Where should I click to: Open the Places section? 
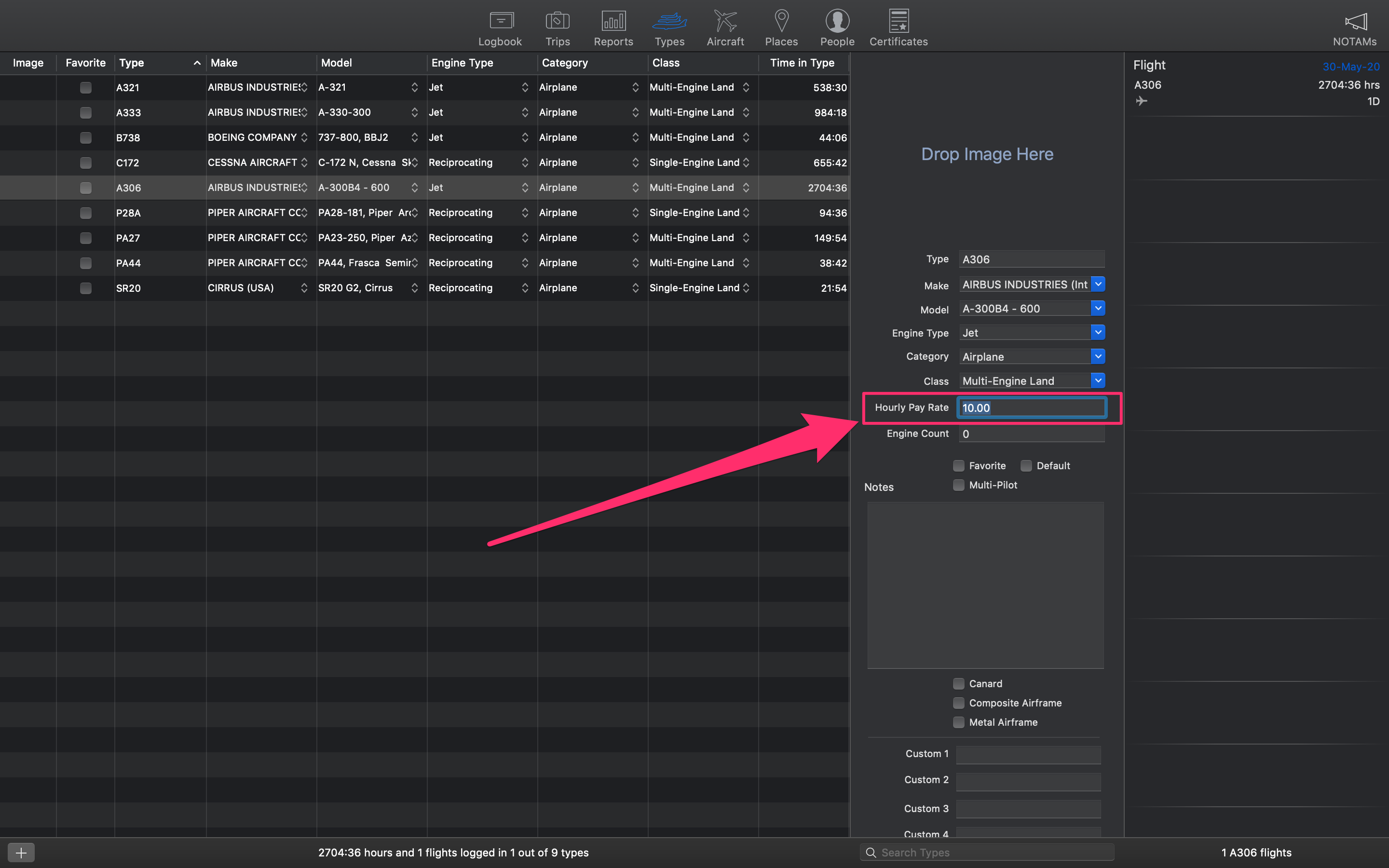click(781, 27)
